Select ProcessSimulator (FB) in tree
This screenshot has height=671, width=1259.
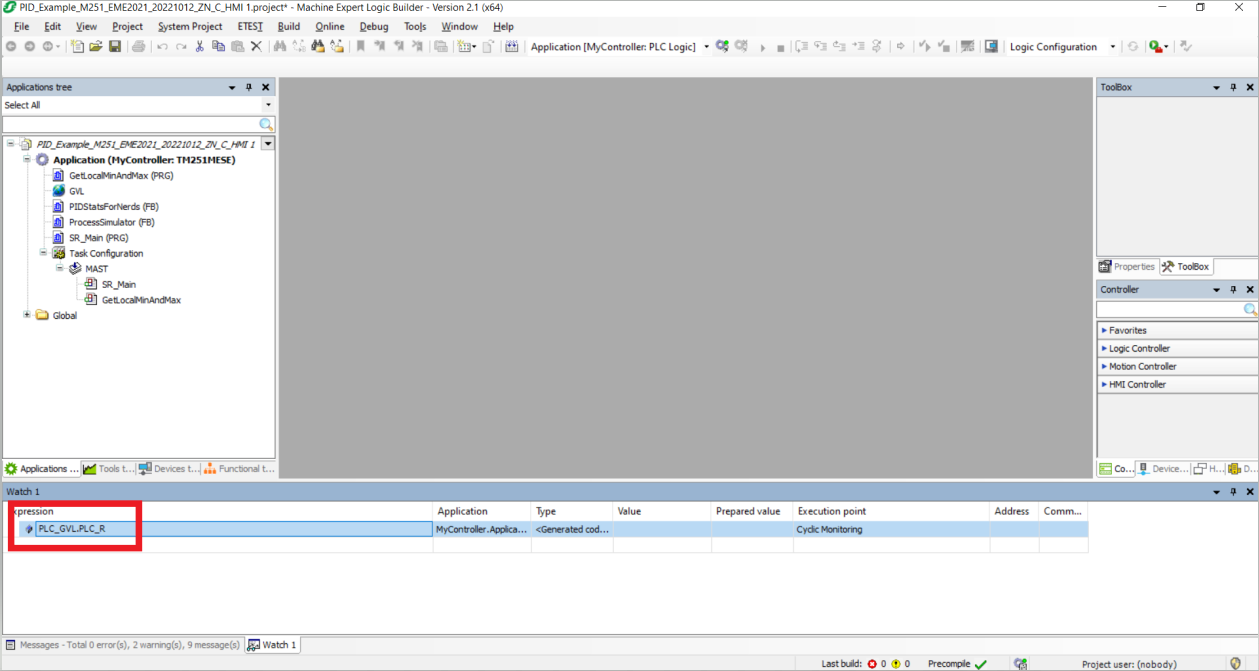click(x=111, y=222)
